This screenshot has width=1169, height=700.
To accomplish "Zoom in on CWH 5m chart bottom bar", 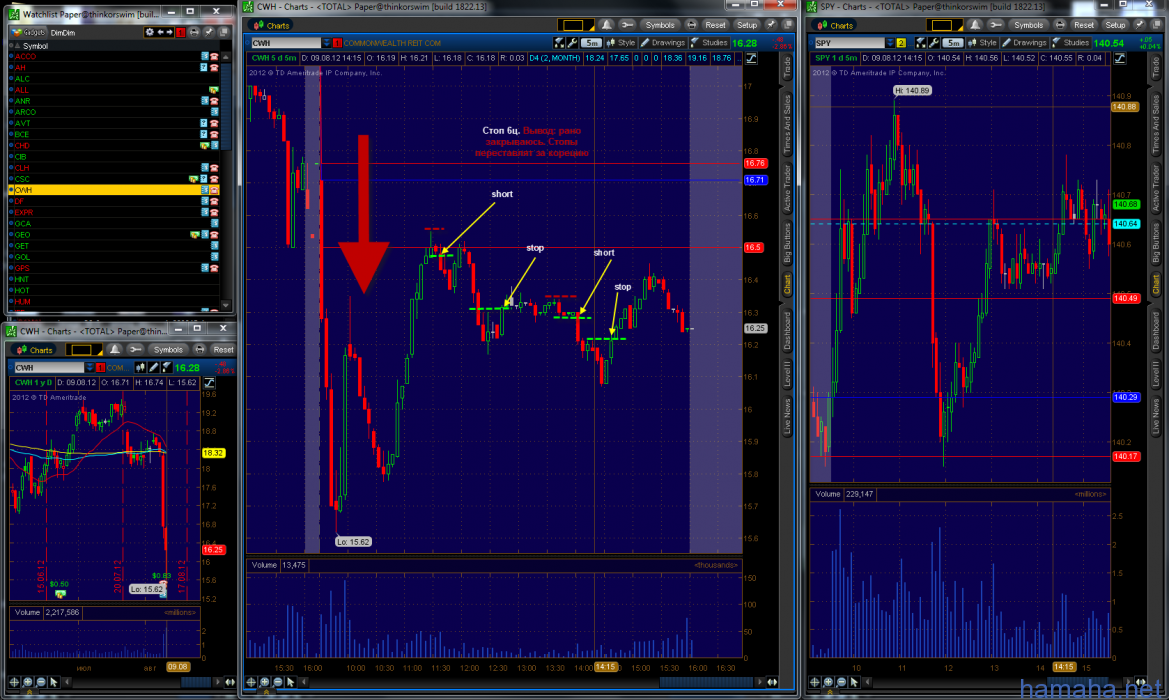I will (x=265, y=682).
